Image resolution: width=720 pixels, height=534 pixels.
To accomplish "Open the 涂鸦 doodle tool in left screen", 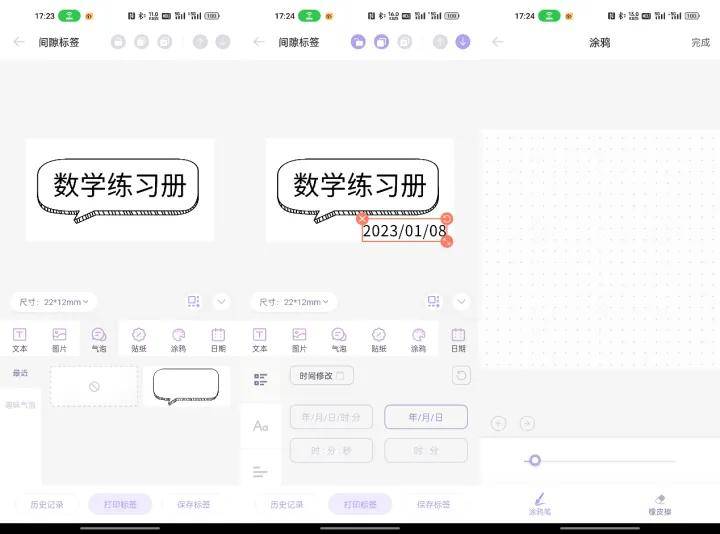I will click(178, 340).
